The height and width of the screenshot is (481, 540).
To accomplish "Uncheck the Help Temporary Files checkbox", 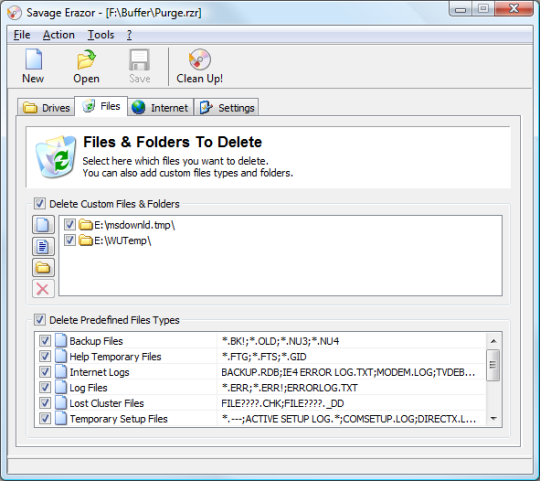I will (45, 356).
